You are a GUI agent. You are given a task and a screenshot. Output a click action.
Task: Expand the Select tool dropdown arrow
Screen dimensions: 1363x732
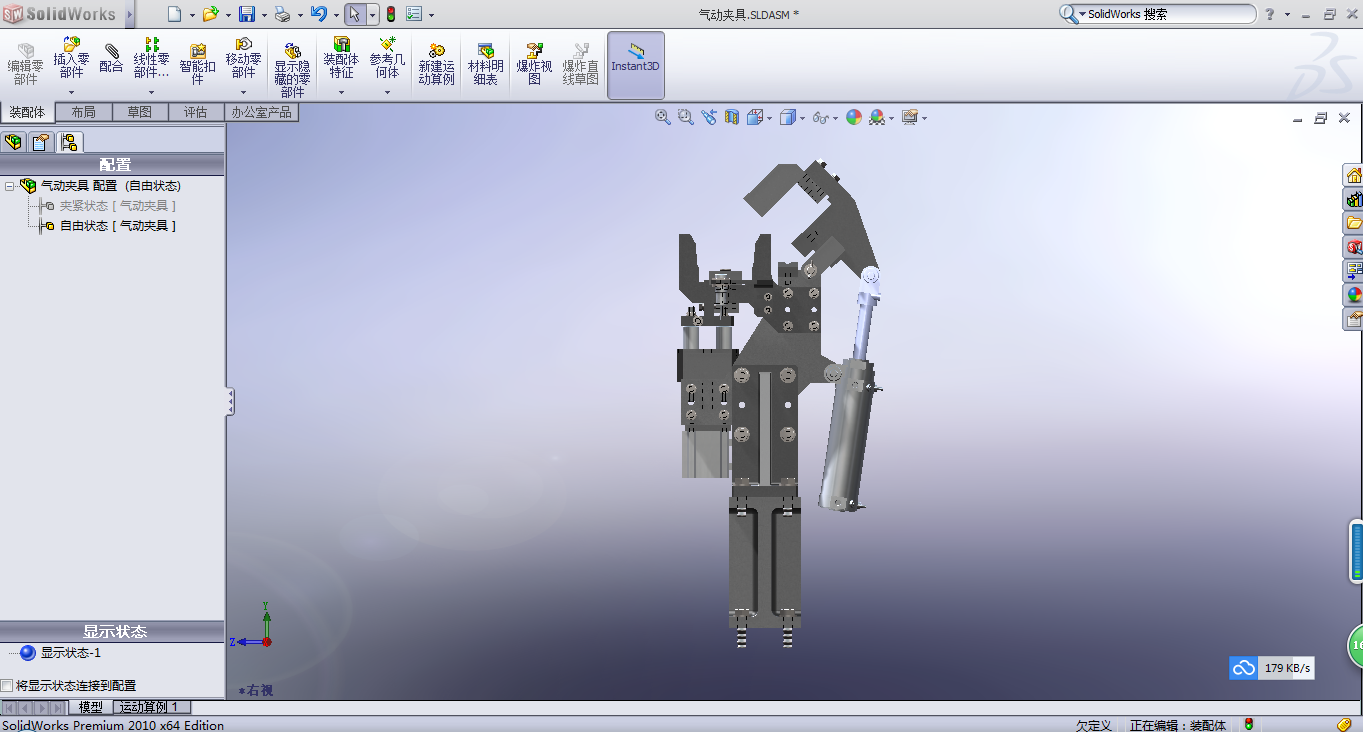point(373,15)
